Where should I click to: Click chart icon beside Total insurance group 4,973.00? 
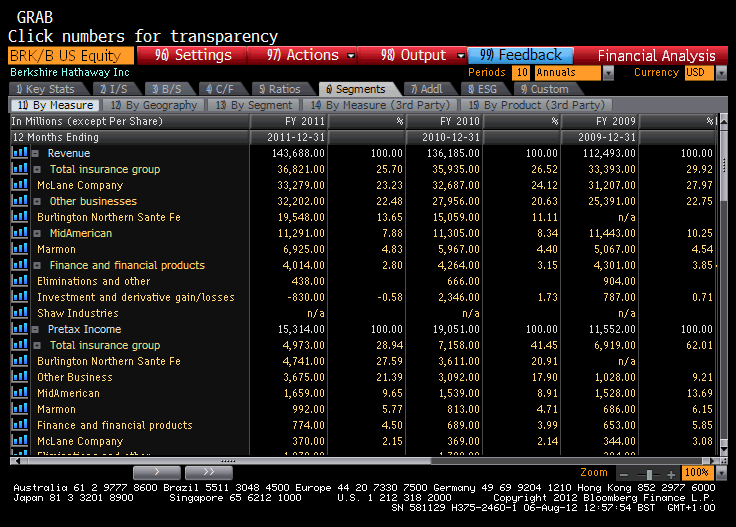(20, 344)
